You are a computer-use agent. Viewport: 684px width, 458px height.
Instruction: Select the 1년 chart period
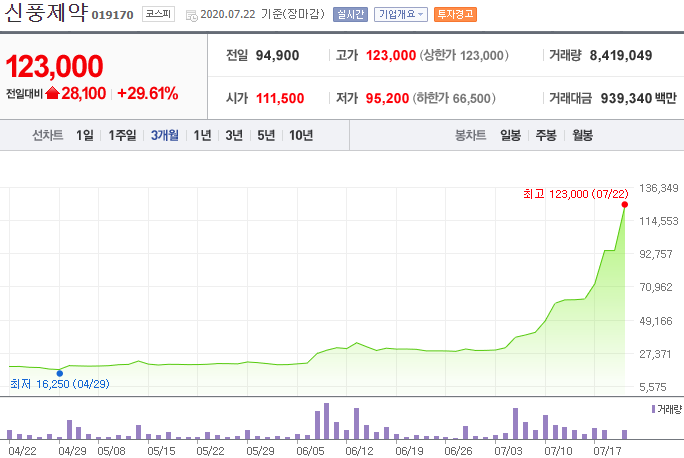[202, 135]
